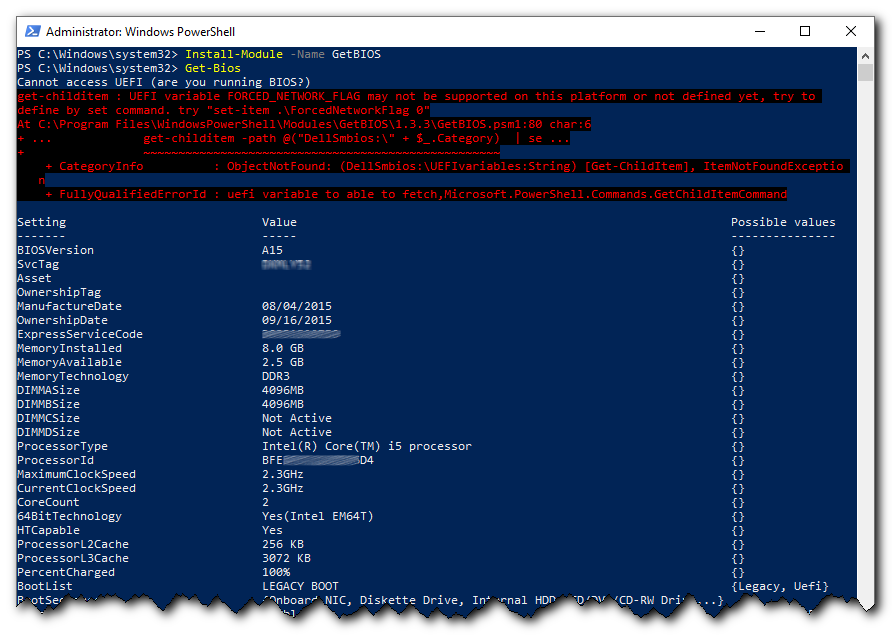The width and height of the screenshot is (892, 636).
Task: Click the 'Setting' column header
Action: (42, 222)
